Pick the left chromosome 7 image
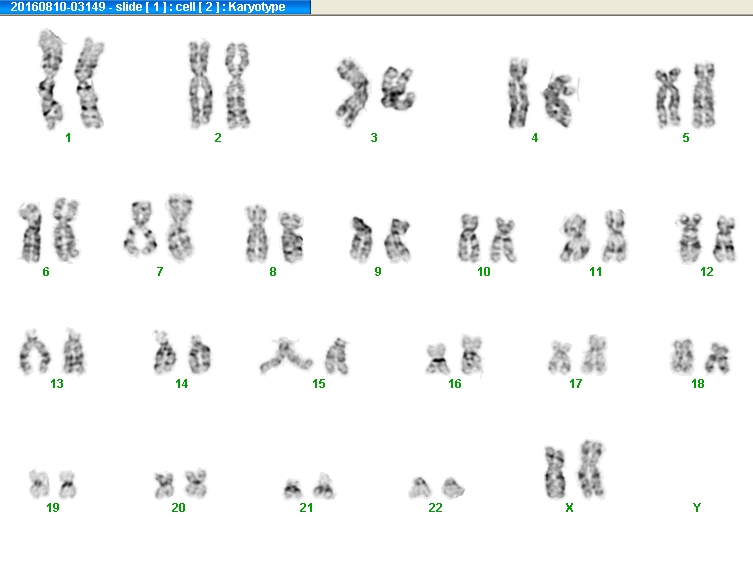This screenshot has width=753, height=575. click(140, 229)
